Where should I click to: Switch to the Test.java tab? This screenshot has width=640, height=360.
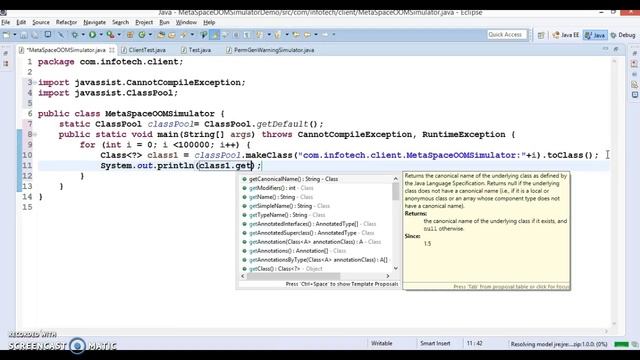tap(196, 50)
